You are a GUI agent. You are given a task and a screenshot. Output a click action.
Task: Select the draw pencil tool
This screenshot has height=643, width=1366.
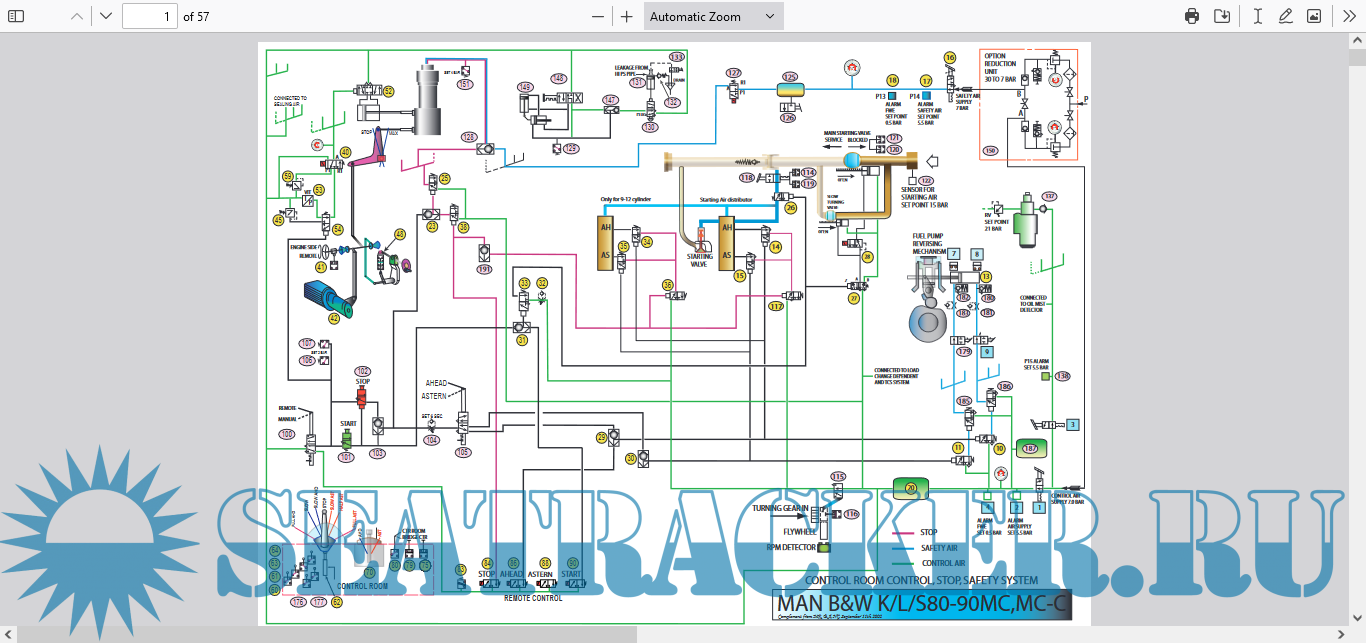coord(1285,16)
